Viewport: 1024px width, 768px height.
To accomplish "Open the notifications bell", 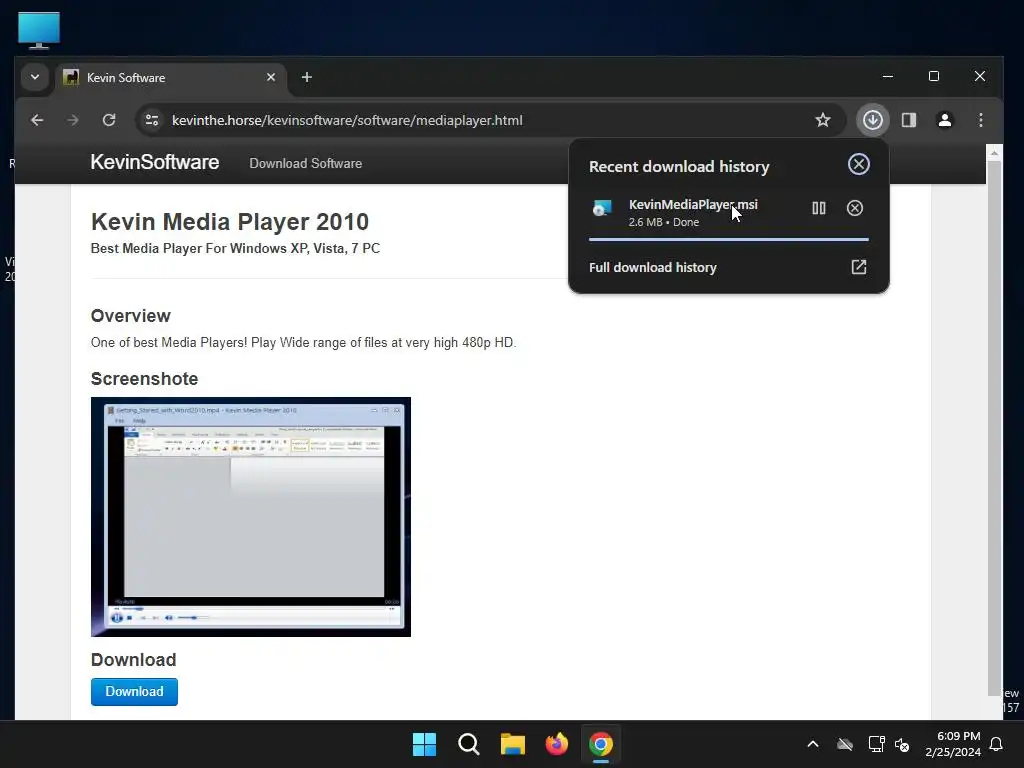I will 996,744.
